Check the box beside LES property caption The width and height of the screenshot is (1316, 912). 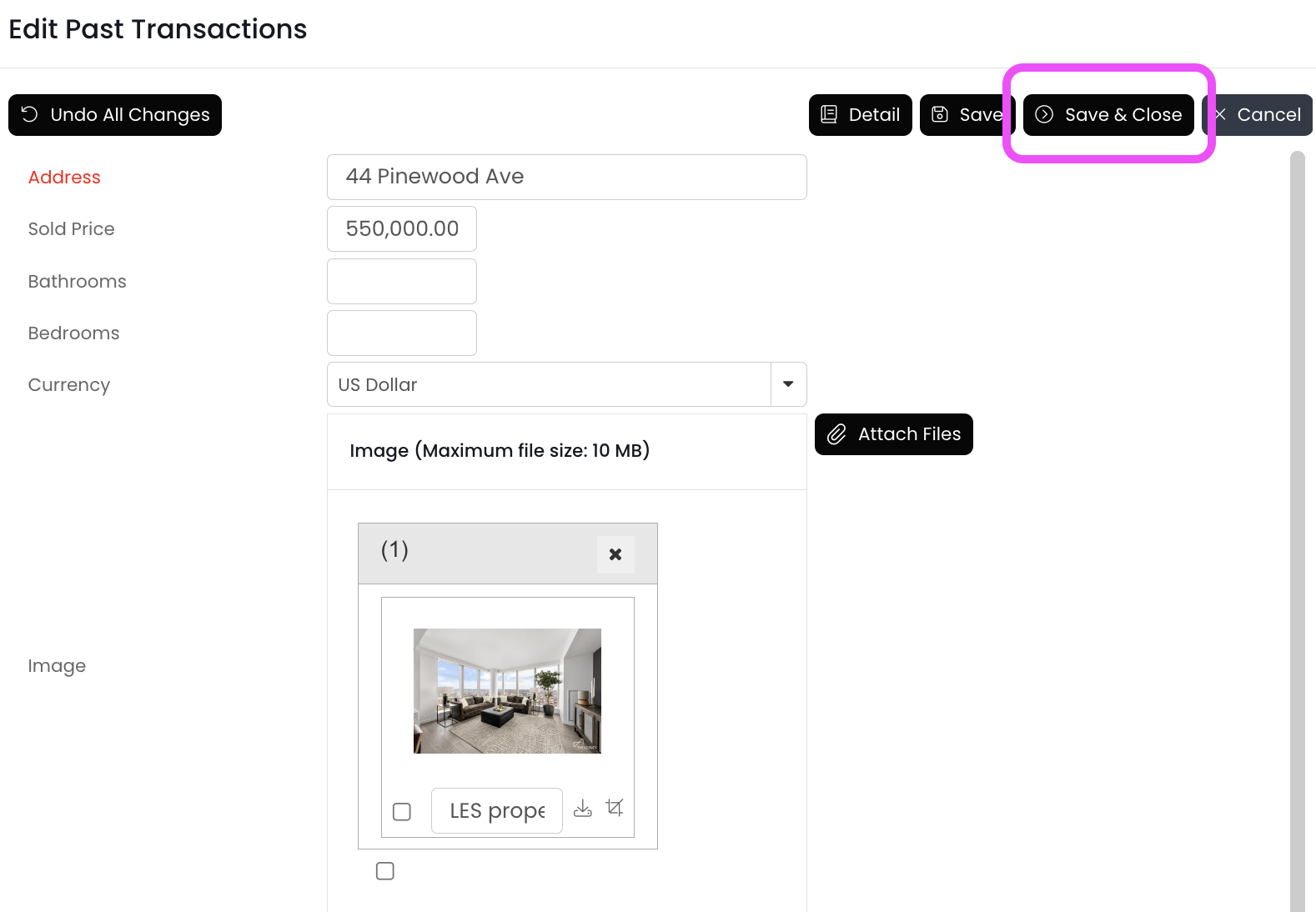402,812
